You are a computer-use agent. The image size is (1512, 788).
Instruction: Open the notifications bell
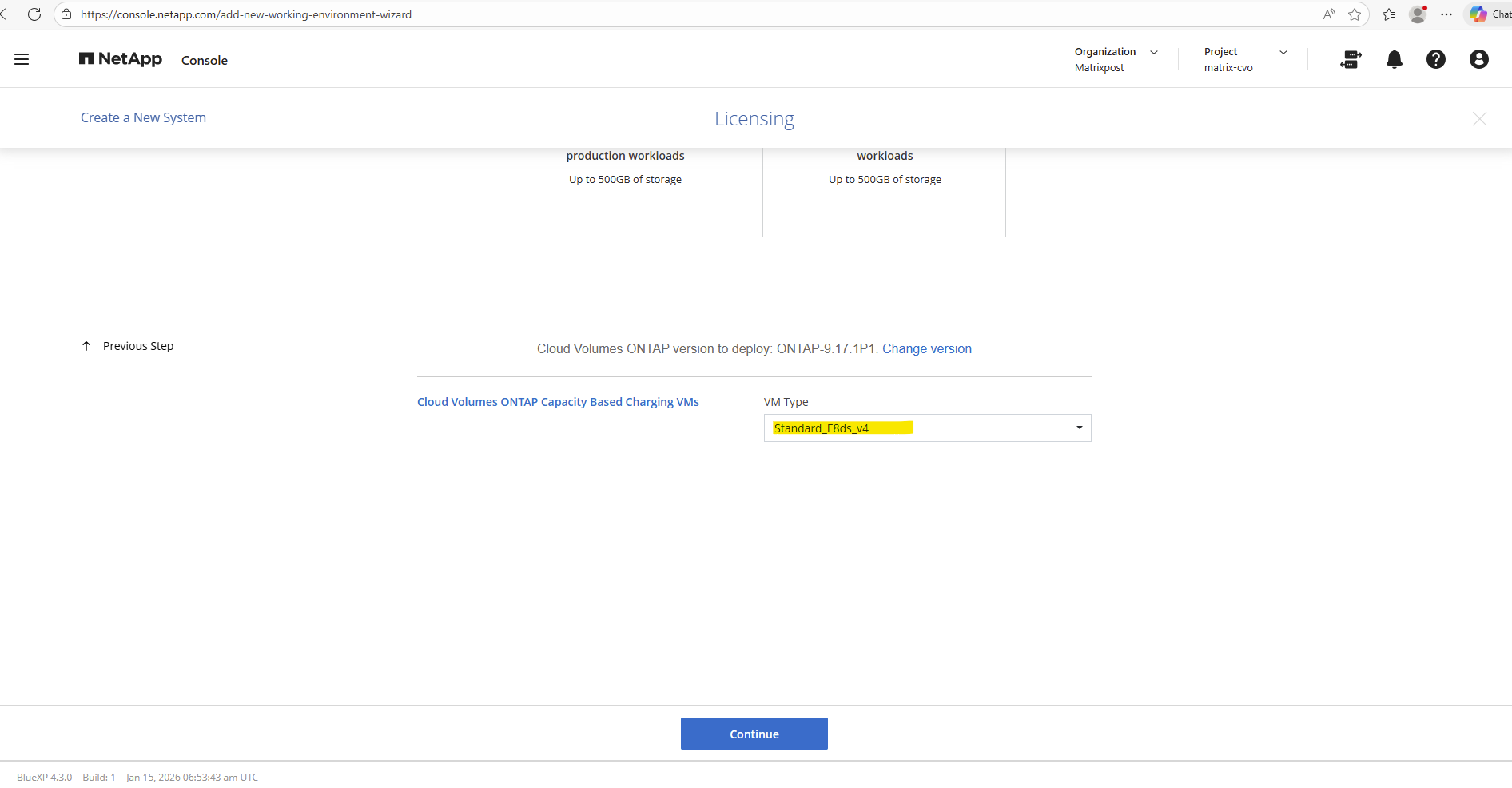pyautogui.click(x=1395, y=59)
